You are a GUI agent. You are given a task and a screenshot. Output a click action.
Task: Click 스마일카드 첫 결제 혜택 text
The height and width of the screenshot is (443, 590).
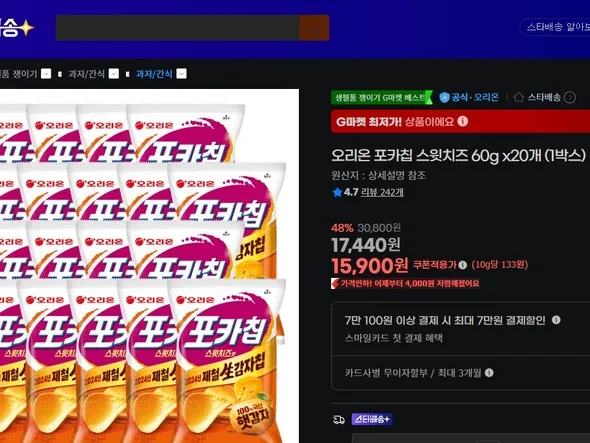pos(394,338)
